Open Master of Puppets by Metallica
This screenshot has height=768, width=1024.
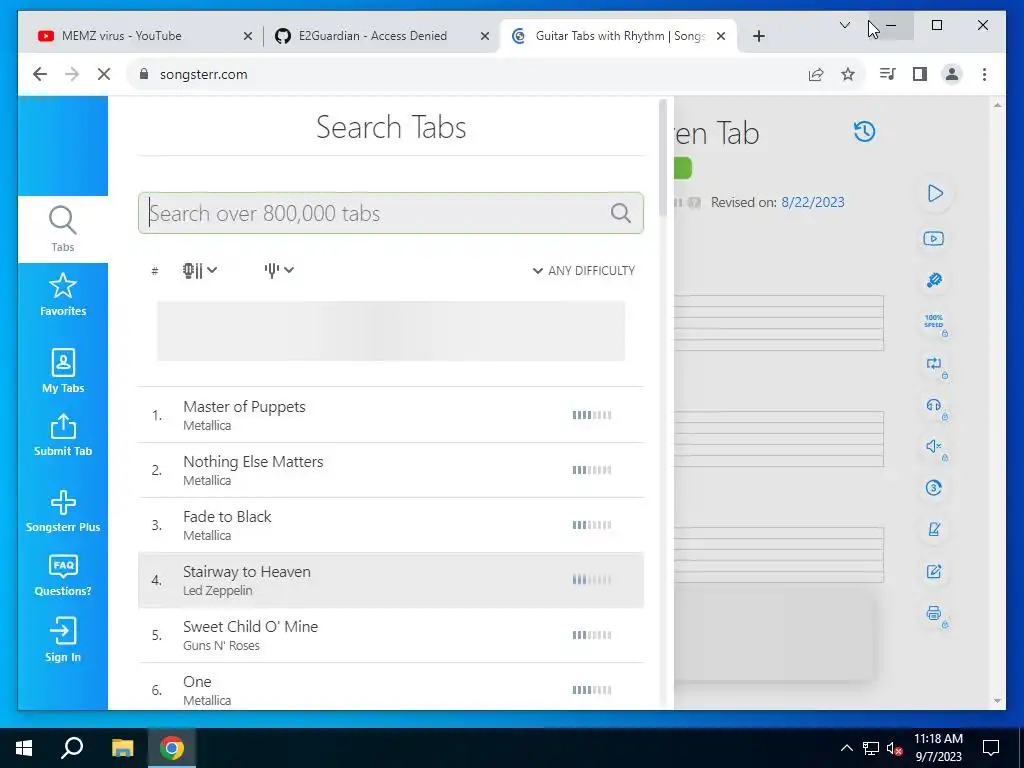click(x=391, y=415)
